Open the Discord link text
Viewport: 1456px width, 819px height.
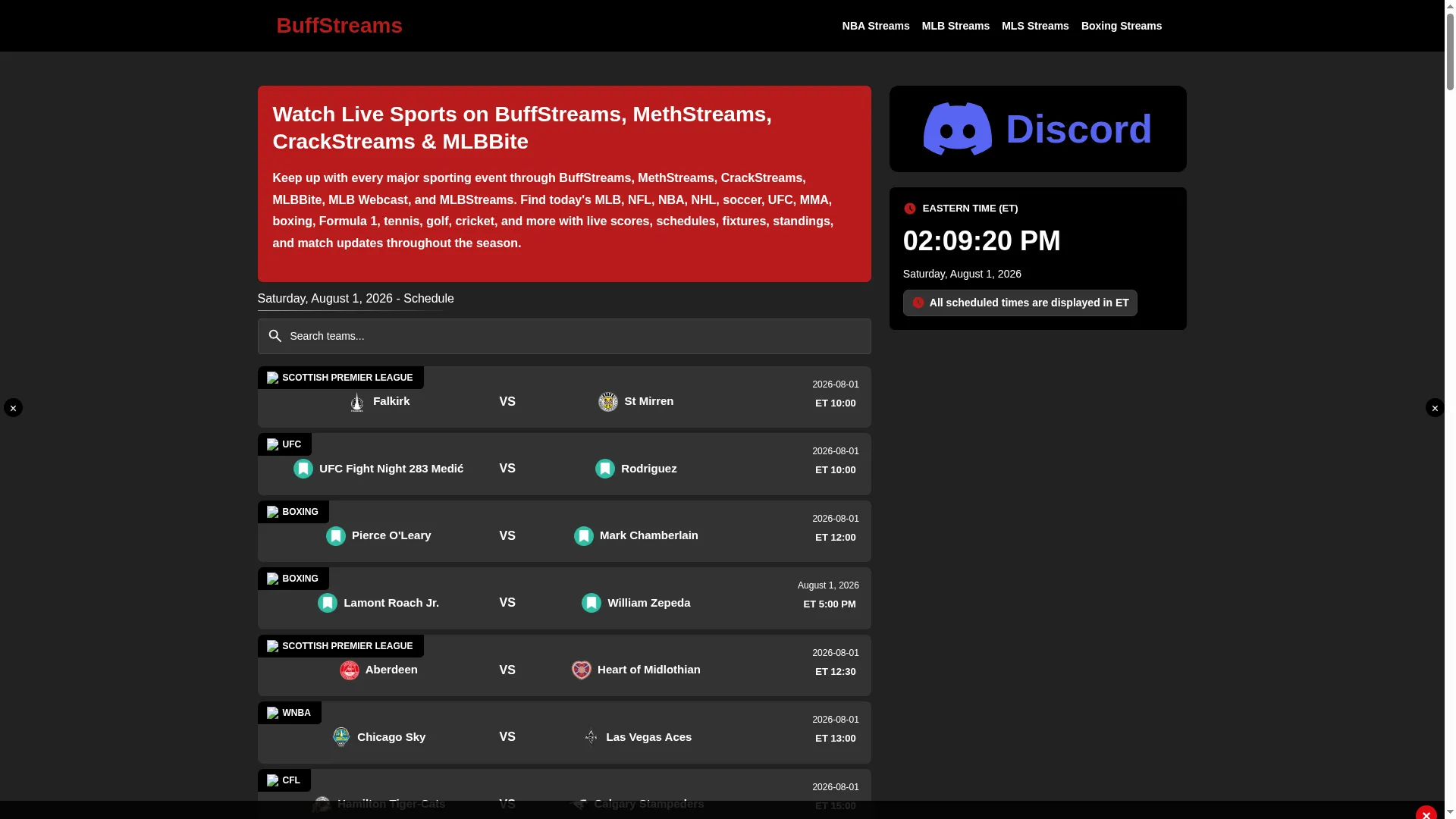point(1078,129)
